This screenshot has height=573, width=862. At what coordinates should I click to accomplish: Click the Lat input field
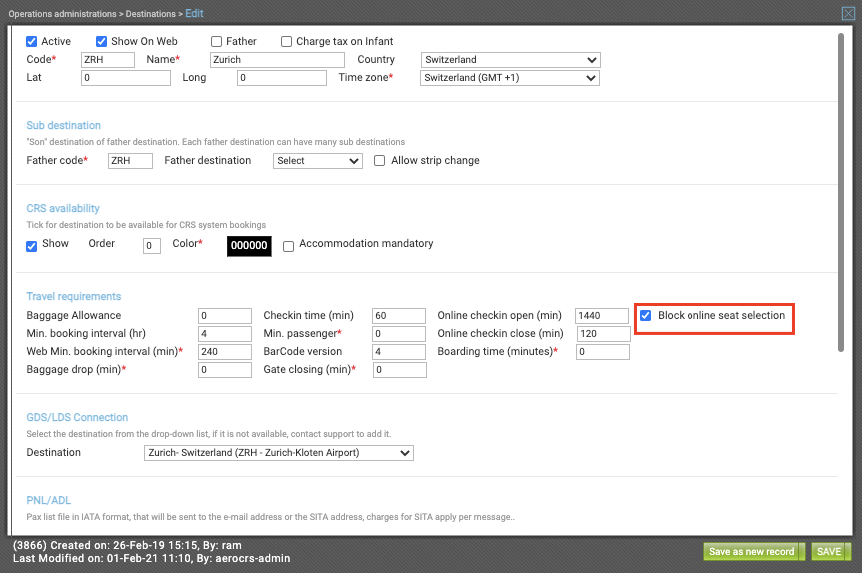[x=126, y=78]
